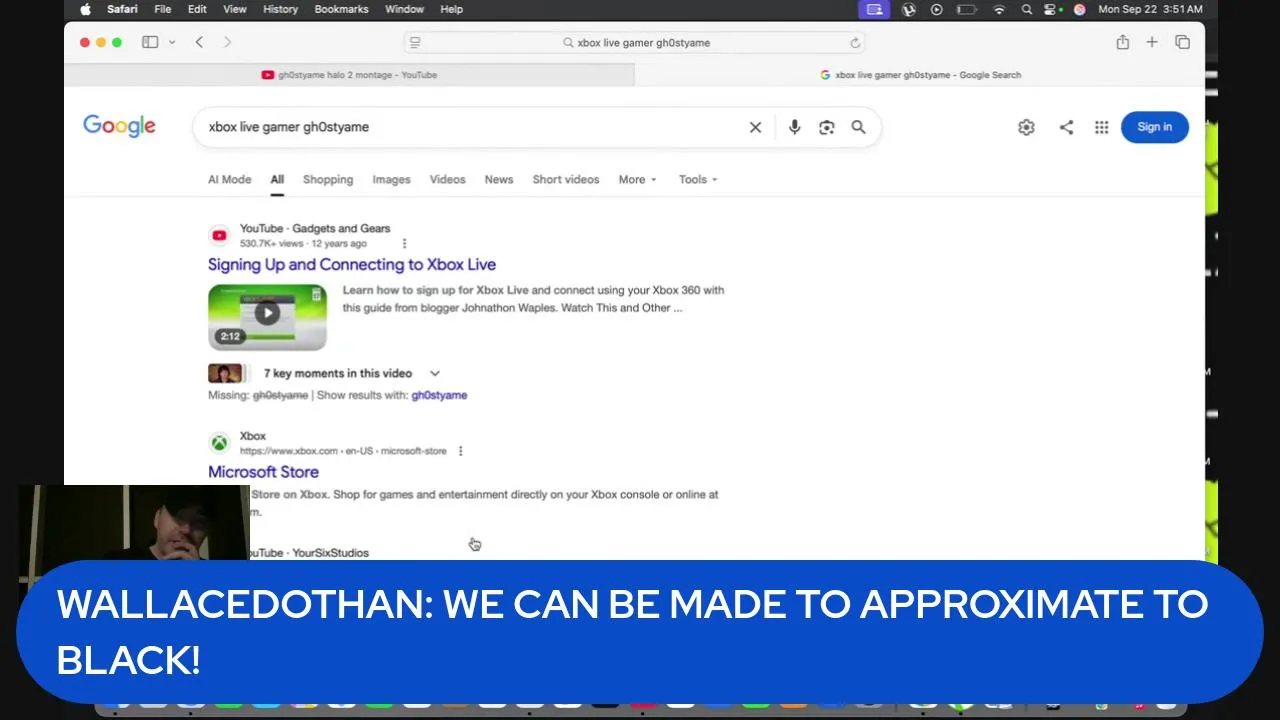The height and width of the screenshot is (720, 1280).
Task: Expand the sidebar tab group dropdown
Action: pyautogui.click(x=172, y=42)
